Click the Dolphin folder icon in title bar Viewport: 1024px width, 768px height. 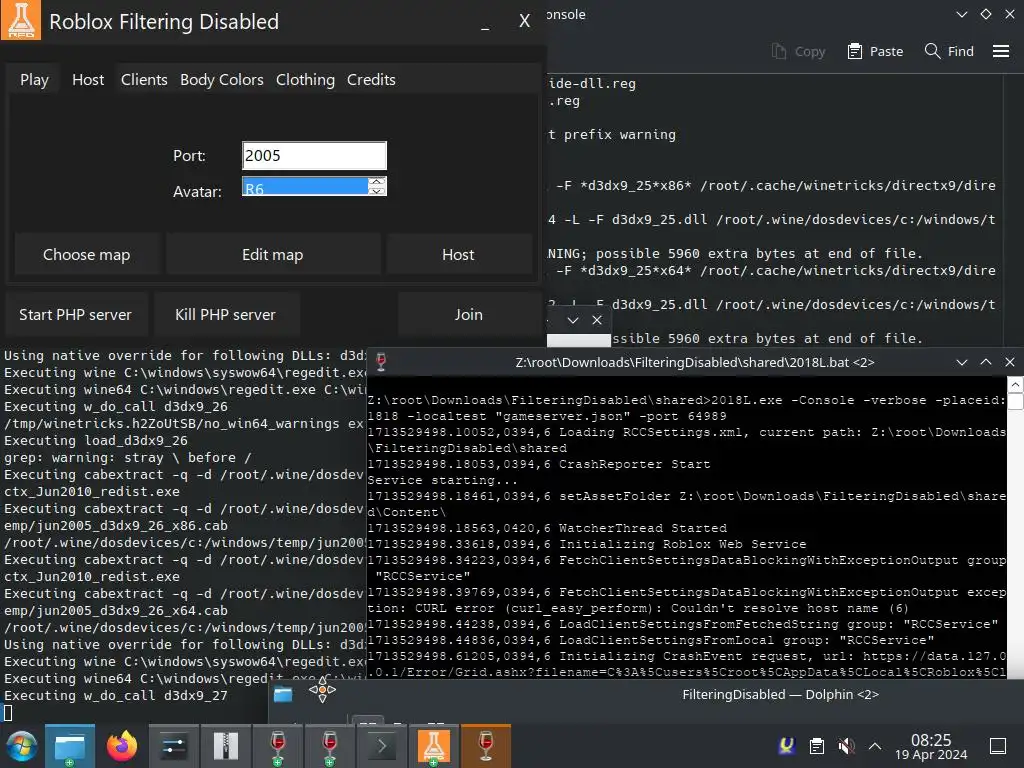point(283,694)
